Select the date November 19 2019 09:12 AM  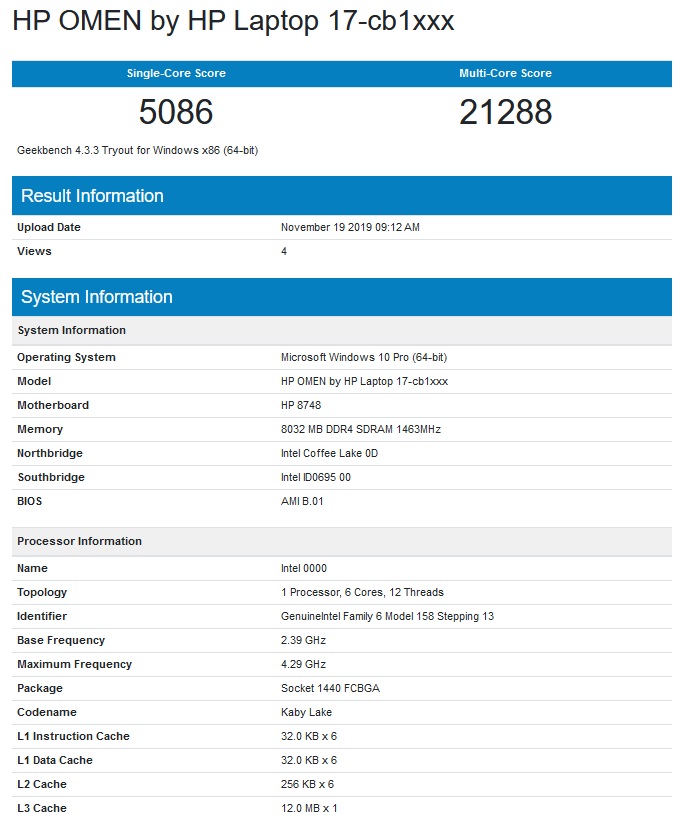tap(350, 227)
